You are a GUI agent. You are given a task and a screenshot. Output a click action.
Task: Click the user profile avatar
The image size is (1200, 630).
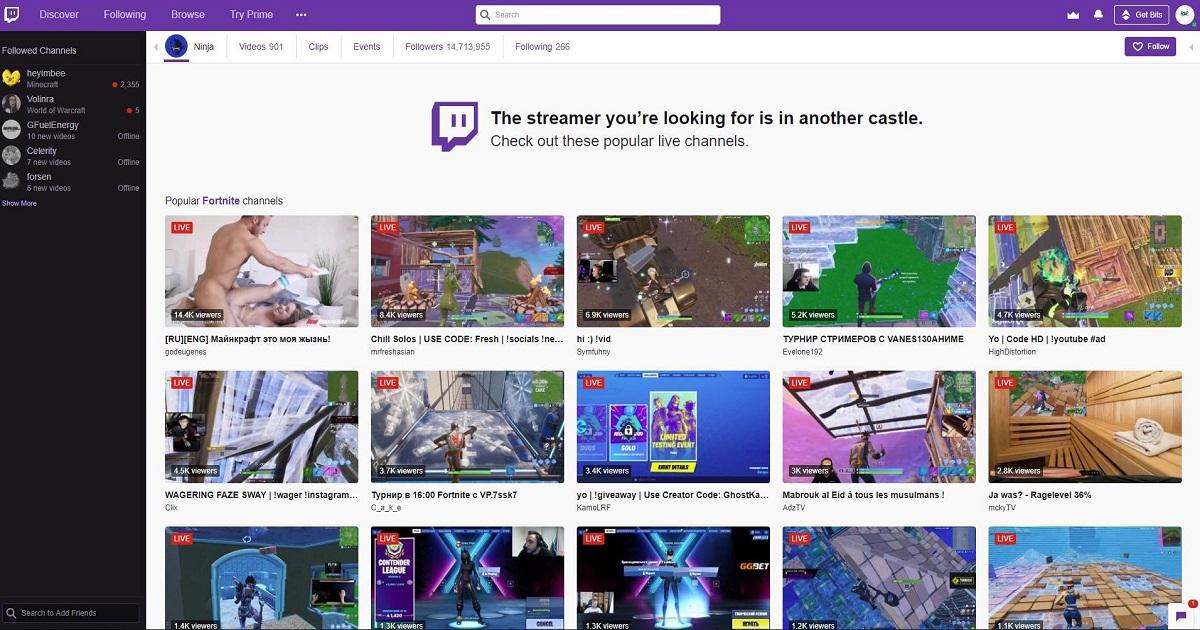[1183, 15]
